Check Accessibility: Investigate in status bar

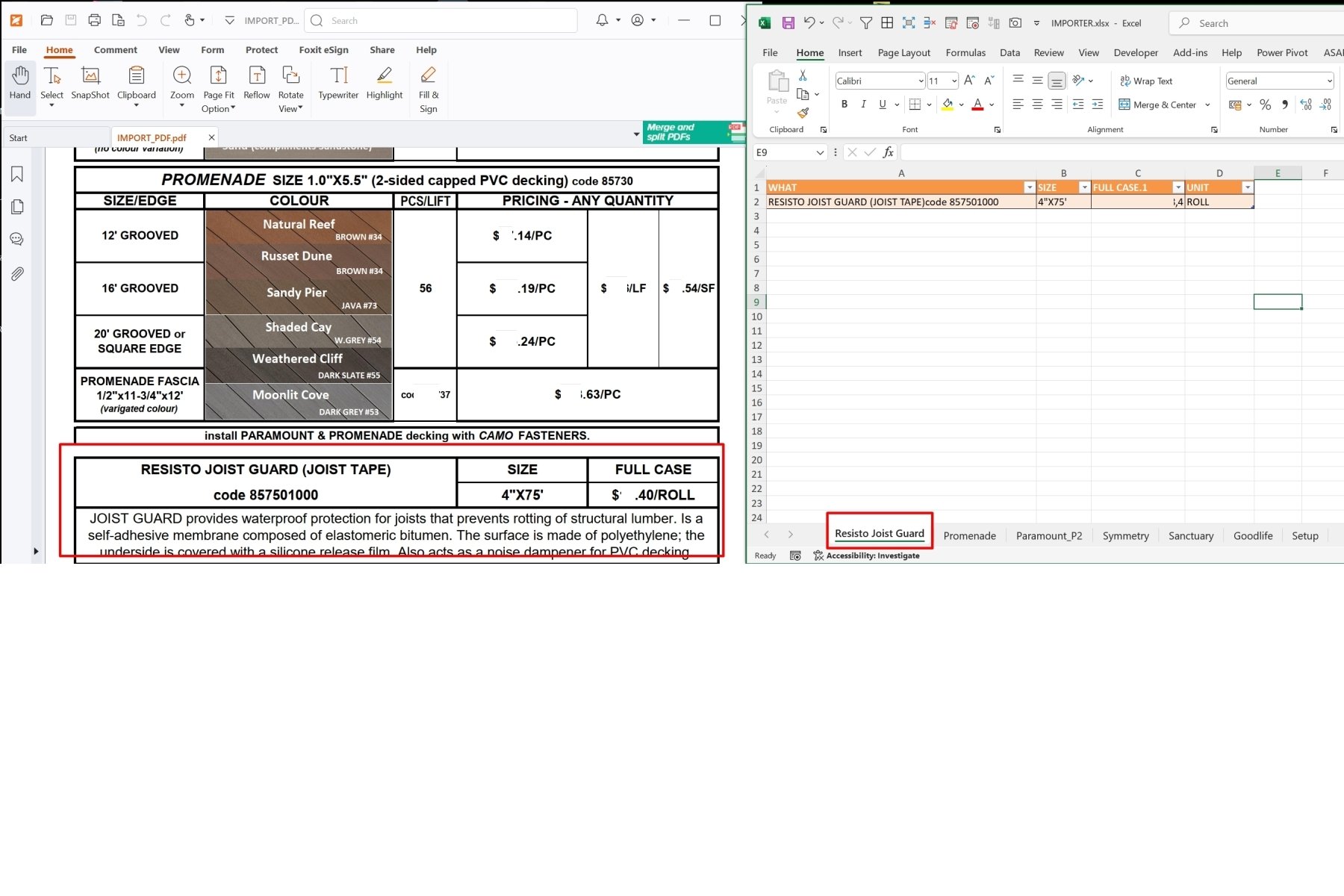[x=866, y=556]
